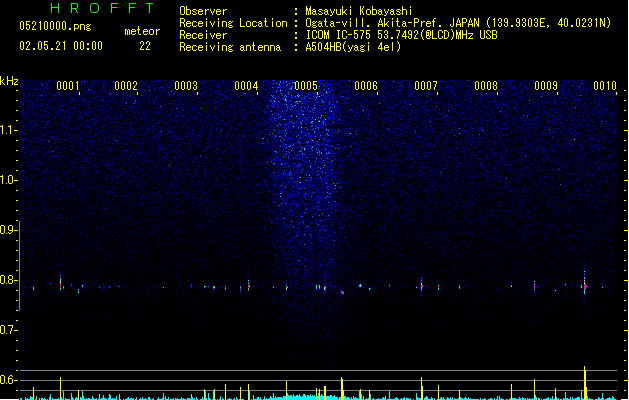Click time marker 0008
The width and height of the screenshot is (629, 400).
pyautogui.click(x=486, y=86)
